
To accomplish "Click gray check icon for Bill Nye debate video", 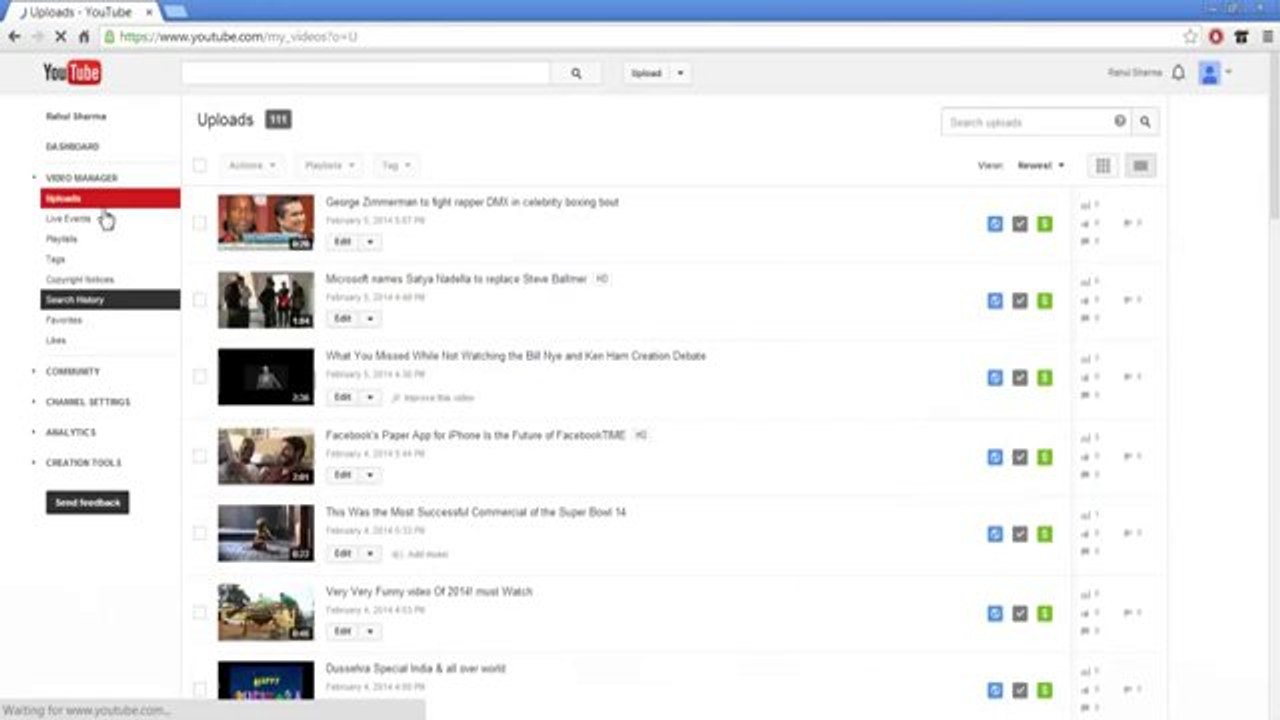I will click(x=1020, y=377).
